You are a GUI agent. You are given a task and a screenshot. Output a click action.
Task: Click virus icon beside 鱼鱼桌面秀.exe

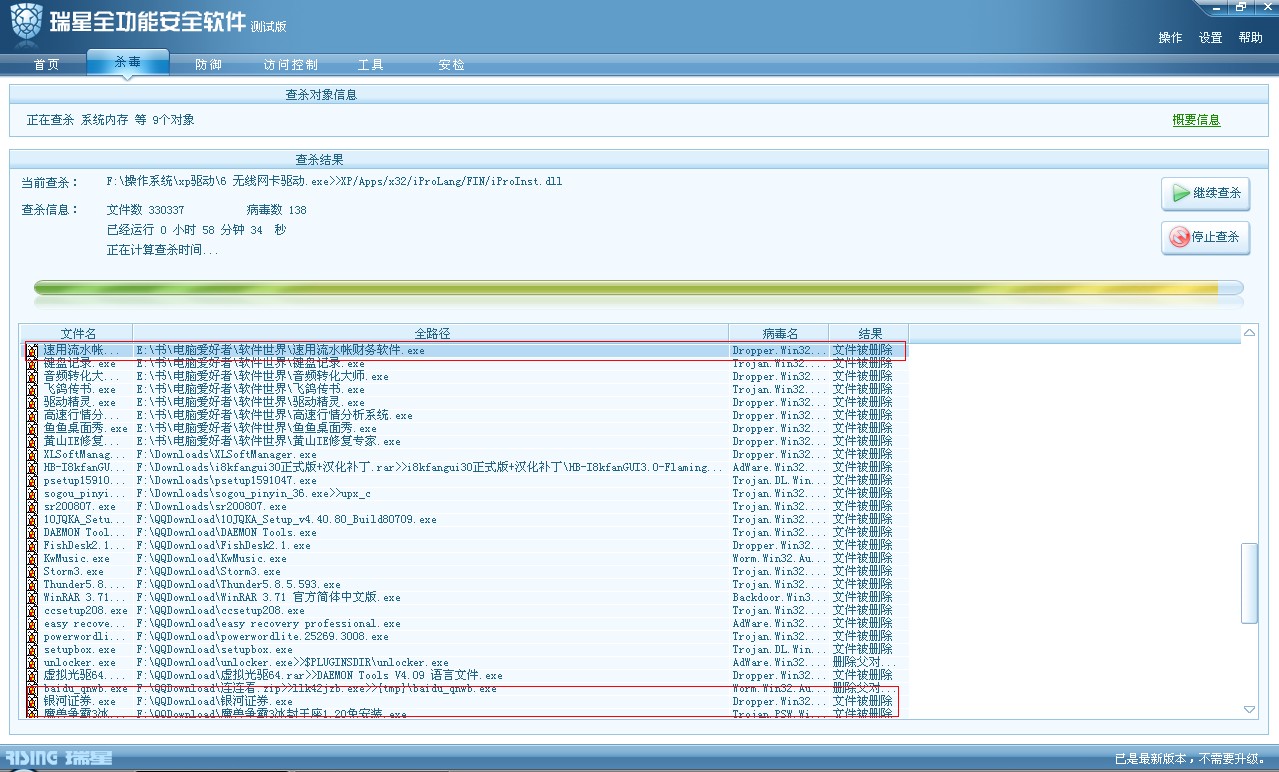coord(32,429)
